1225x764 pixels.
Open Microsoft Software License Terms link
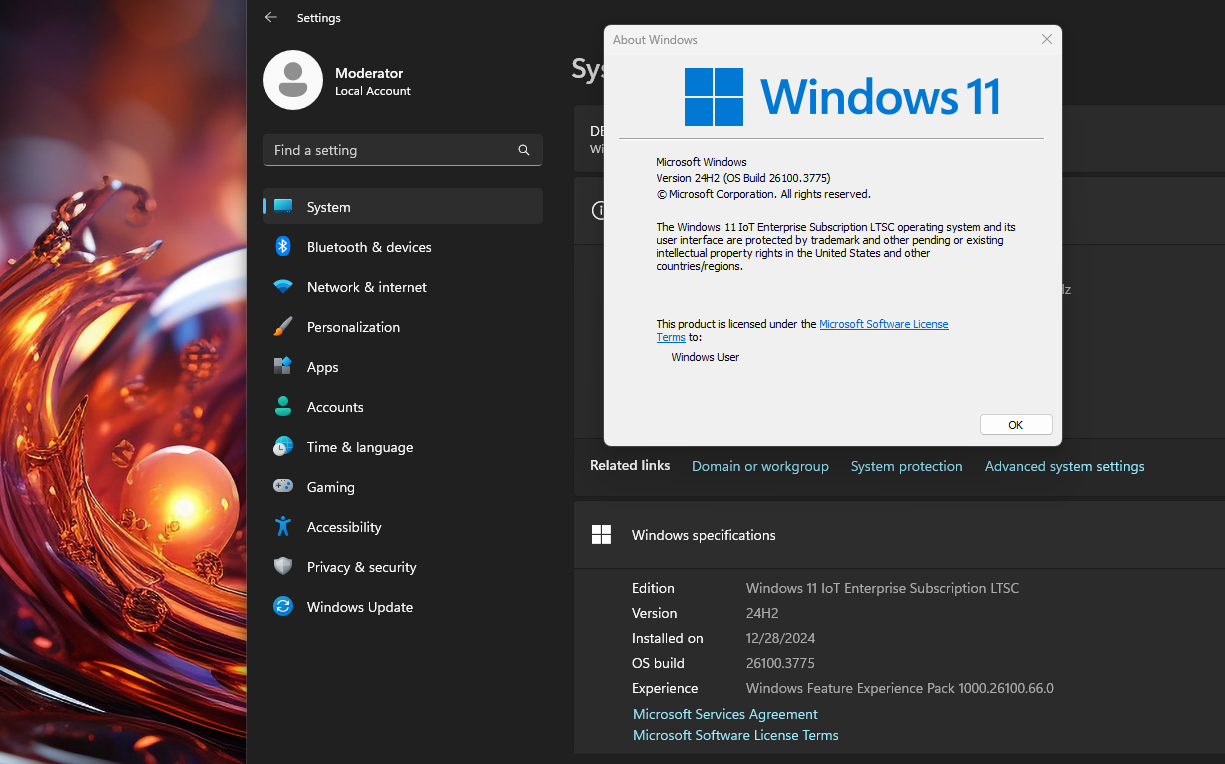735,735
